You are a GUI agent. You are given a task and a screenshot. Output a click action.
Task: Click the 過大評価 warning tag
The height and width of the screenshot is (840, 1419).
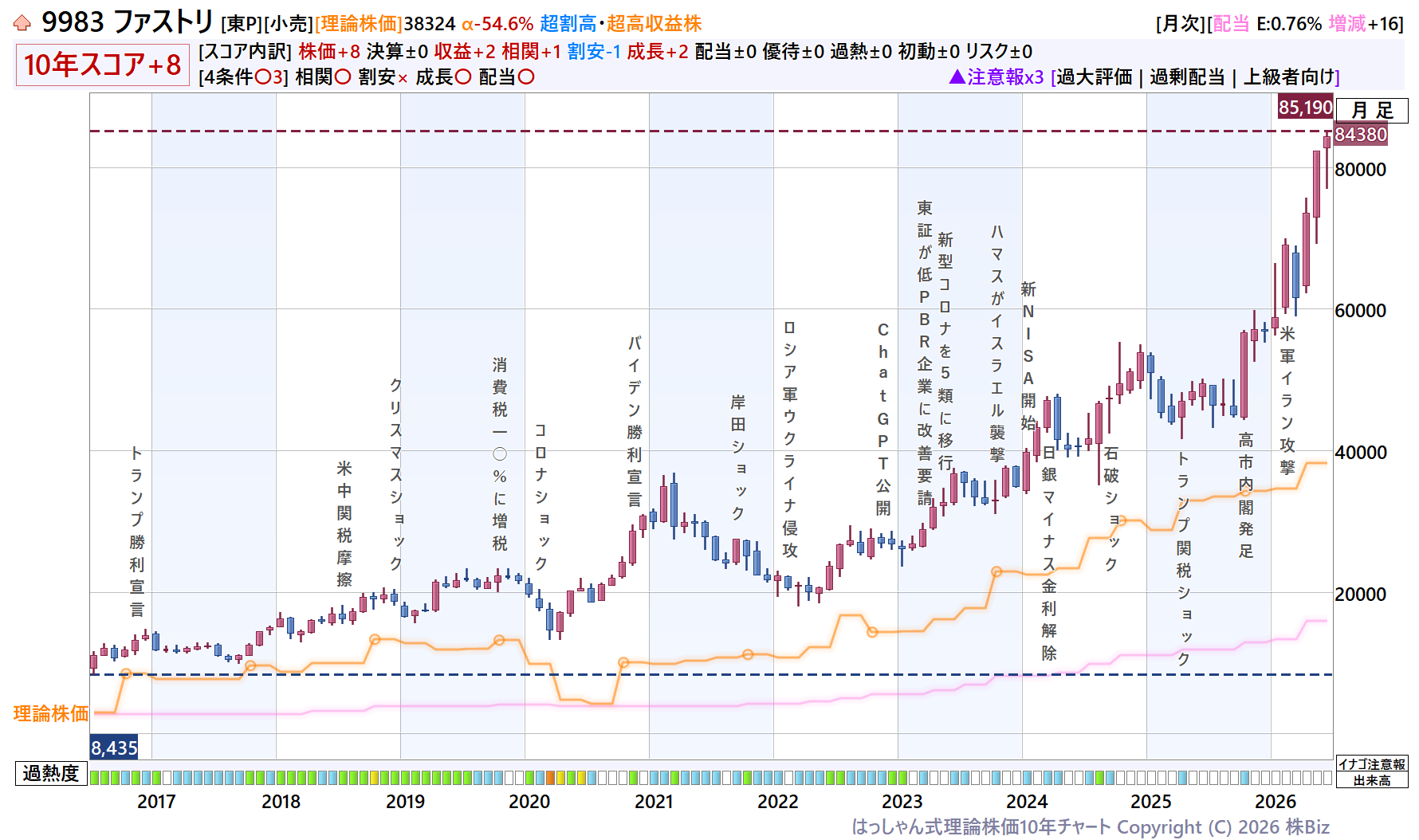pos(1095,77)
